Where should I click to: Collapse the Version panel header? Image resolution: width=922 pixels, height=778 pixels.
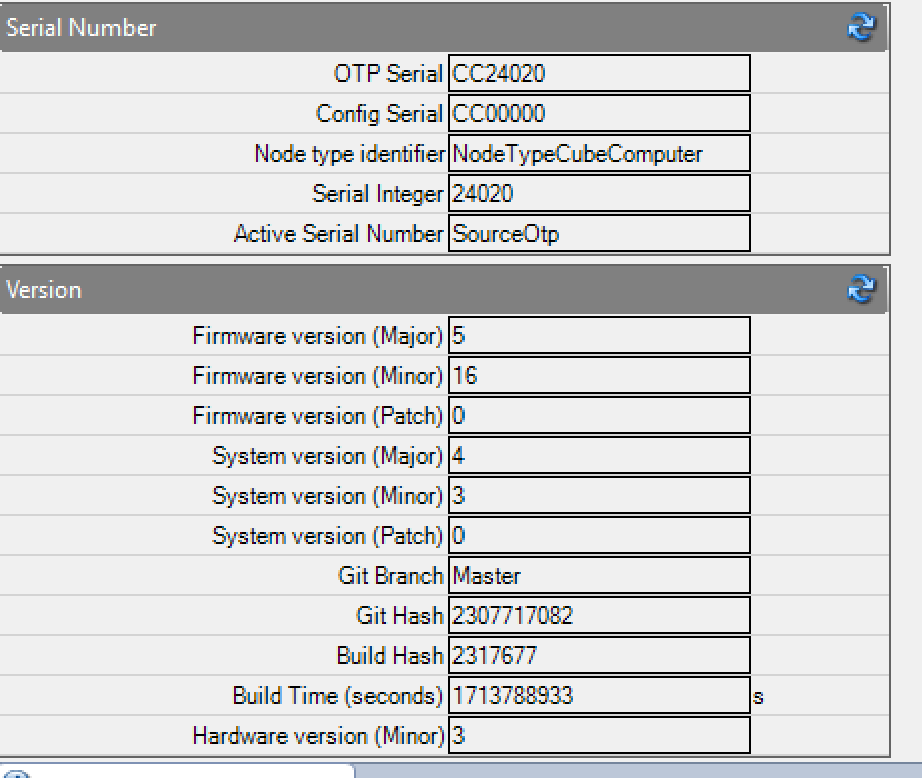coord(400,290)
